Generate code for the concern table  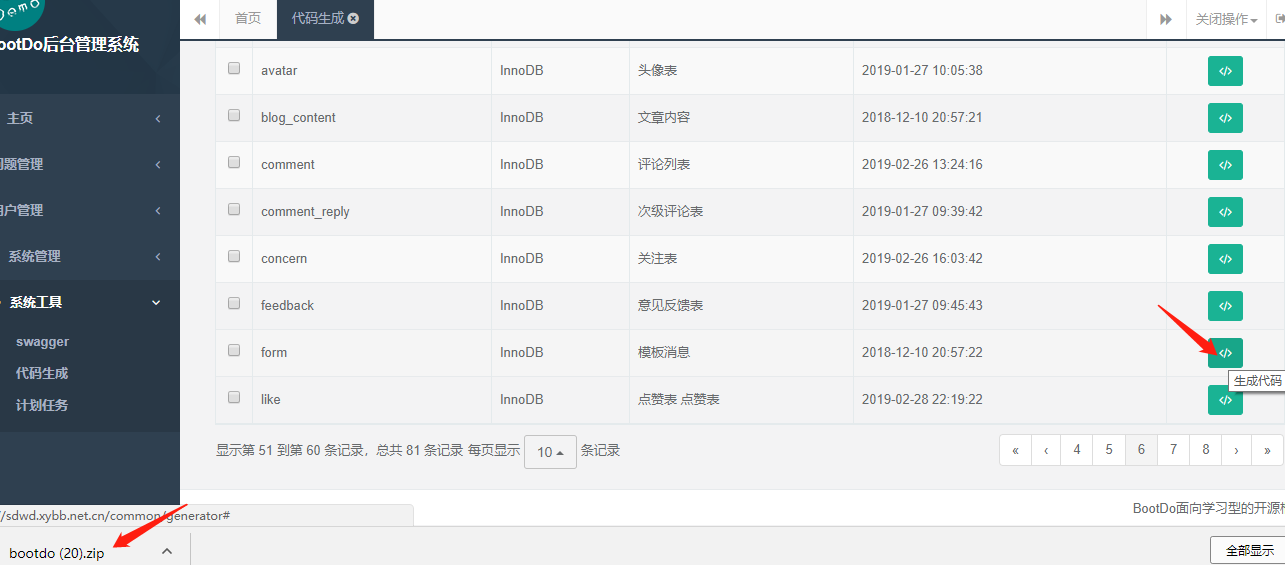pyautogui.click(x=1225, y=259)
